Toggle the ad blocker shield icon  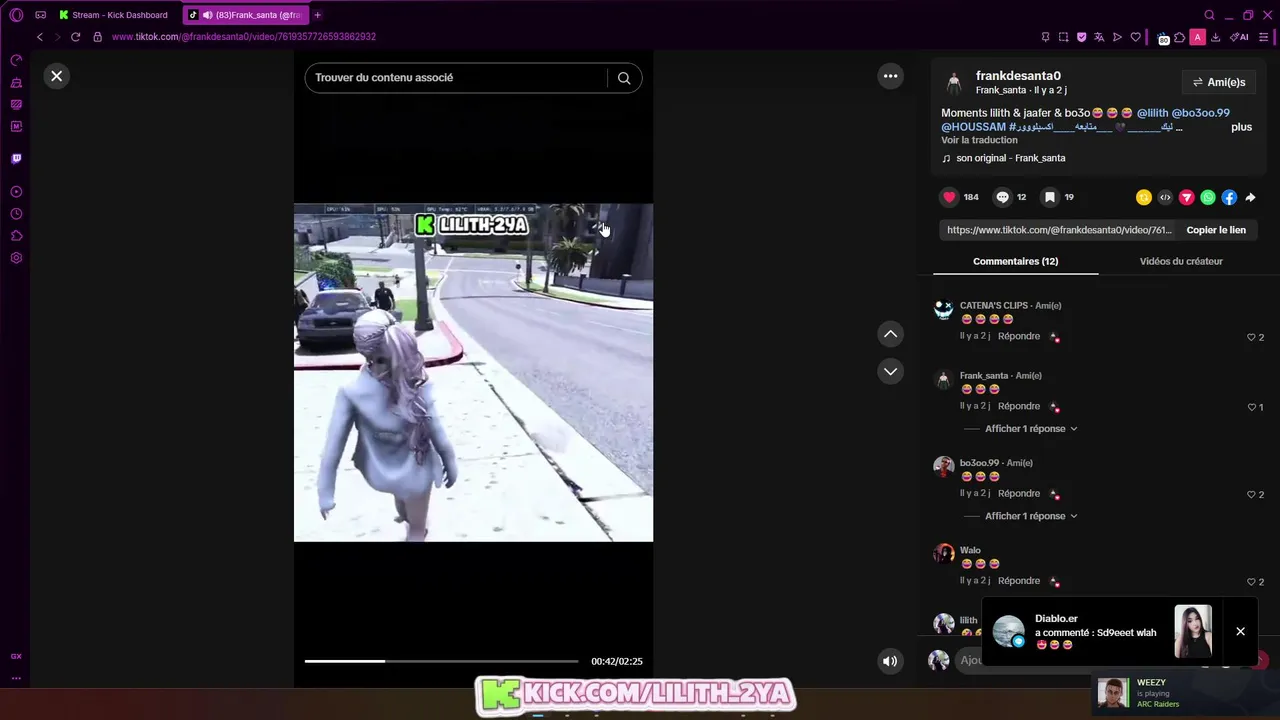(x=1081, y=37)
